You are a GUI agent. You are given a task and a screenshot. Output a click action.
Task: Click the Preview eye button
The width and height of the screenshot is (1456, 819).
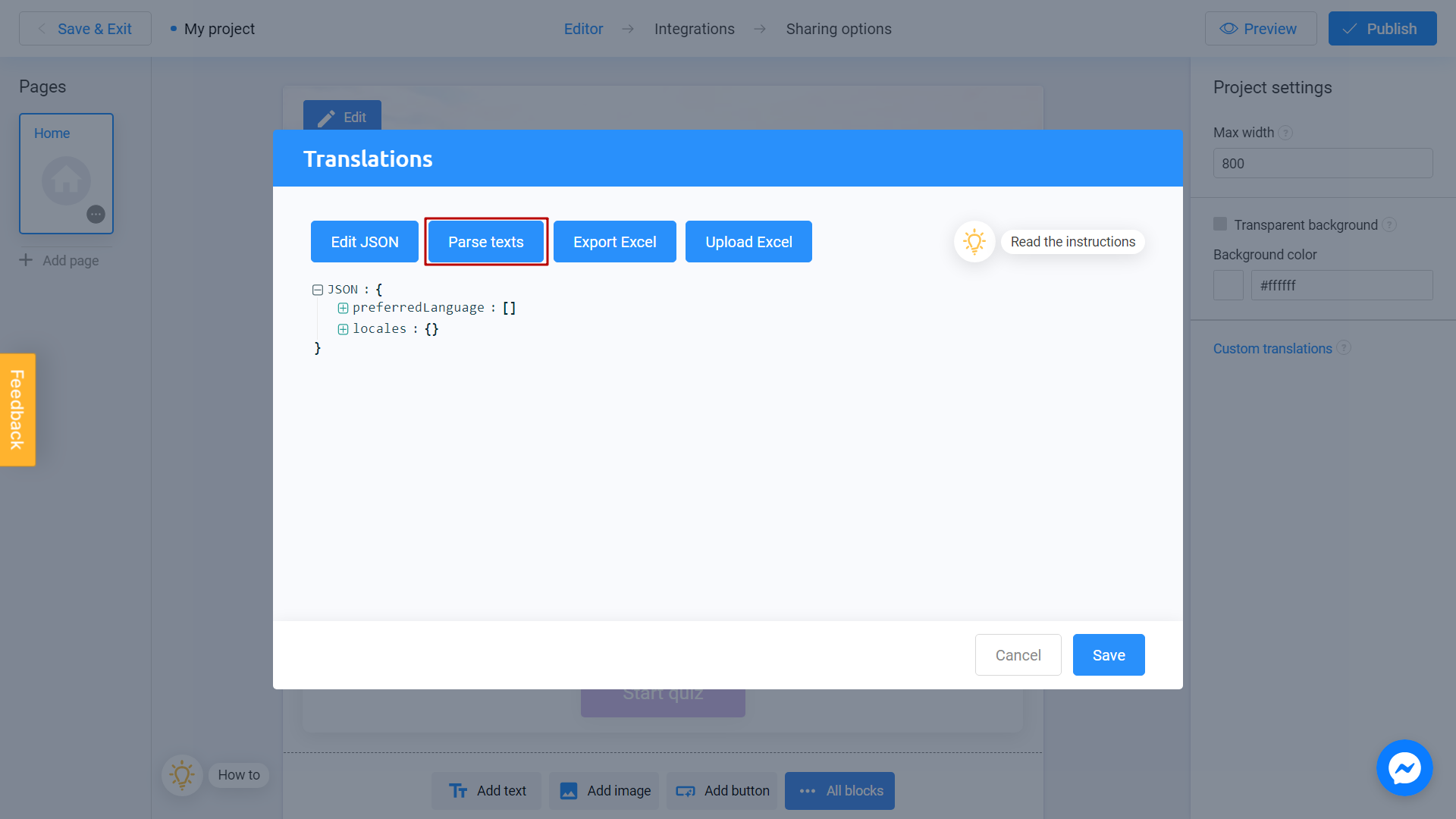1260,29
